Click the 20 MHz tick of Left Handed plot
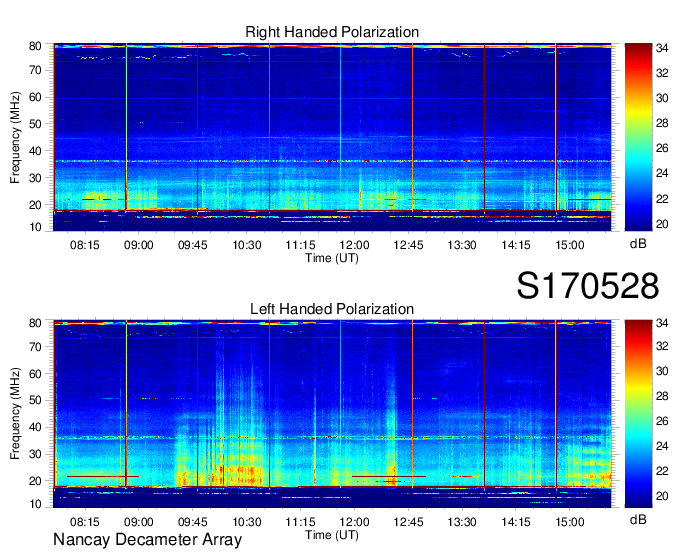 [35, 481]
